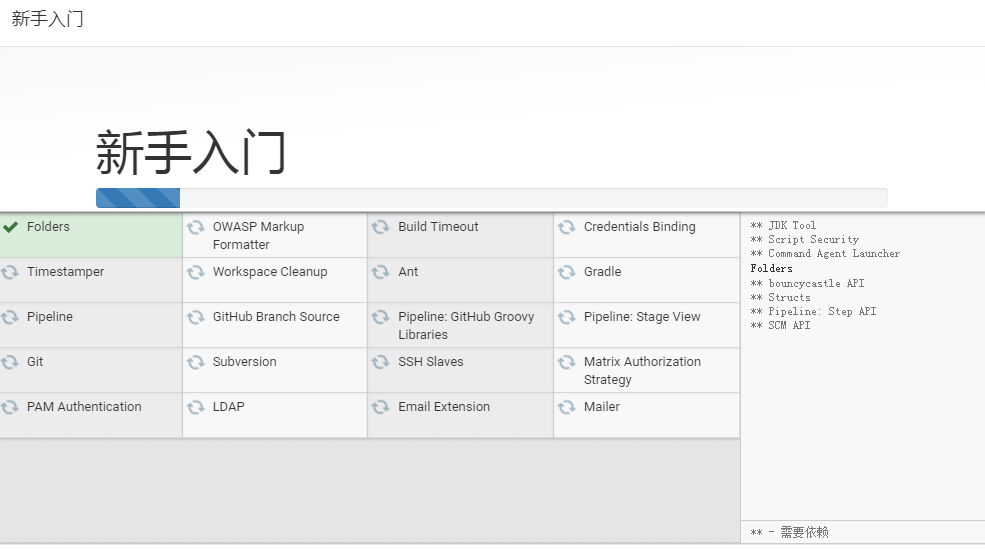Screen dimensions: 985x553
Task: Click the pending sync icon beside Timestamper
Action: pos(9,272)
